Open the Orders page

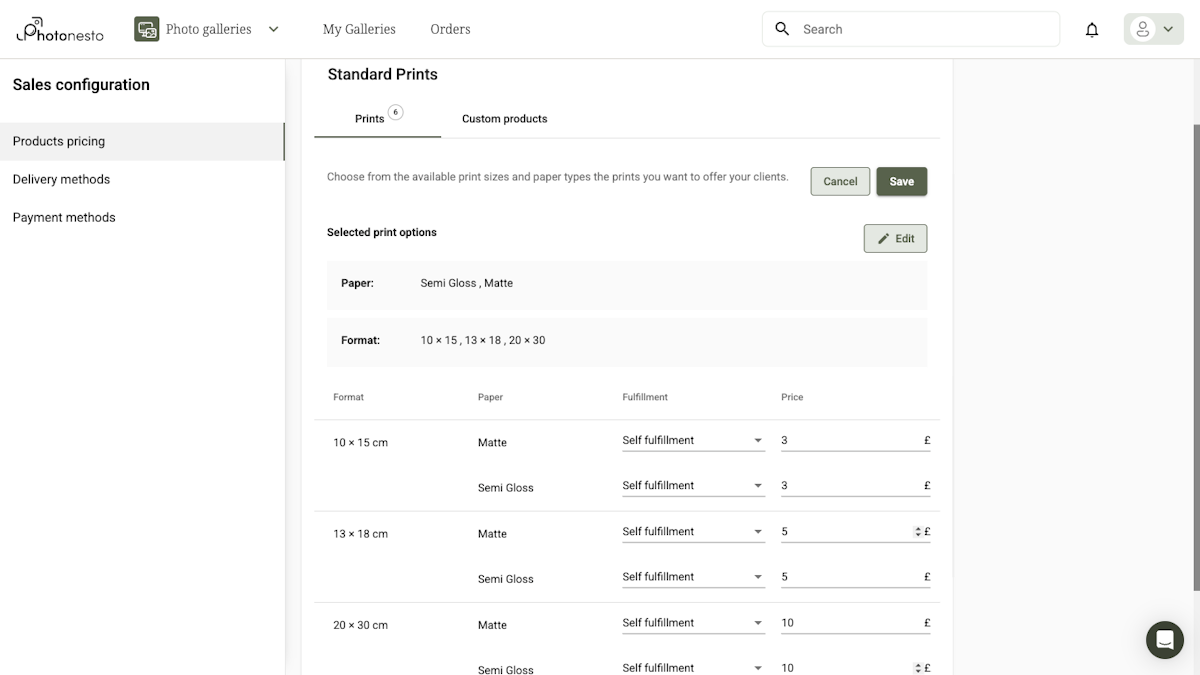click(x=450, y=29)
